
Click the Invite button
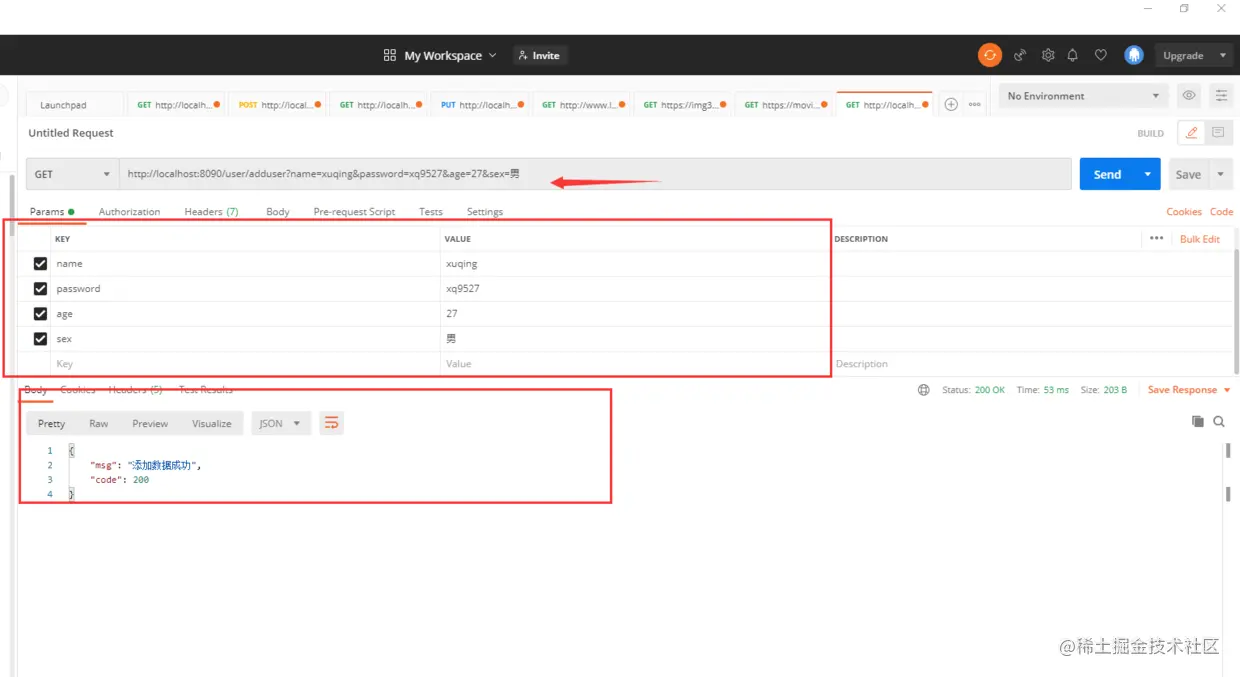[x=540, y=56]
